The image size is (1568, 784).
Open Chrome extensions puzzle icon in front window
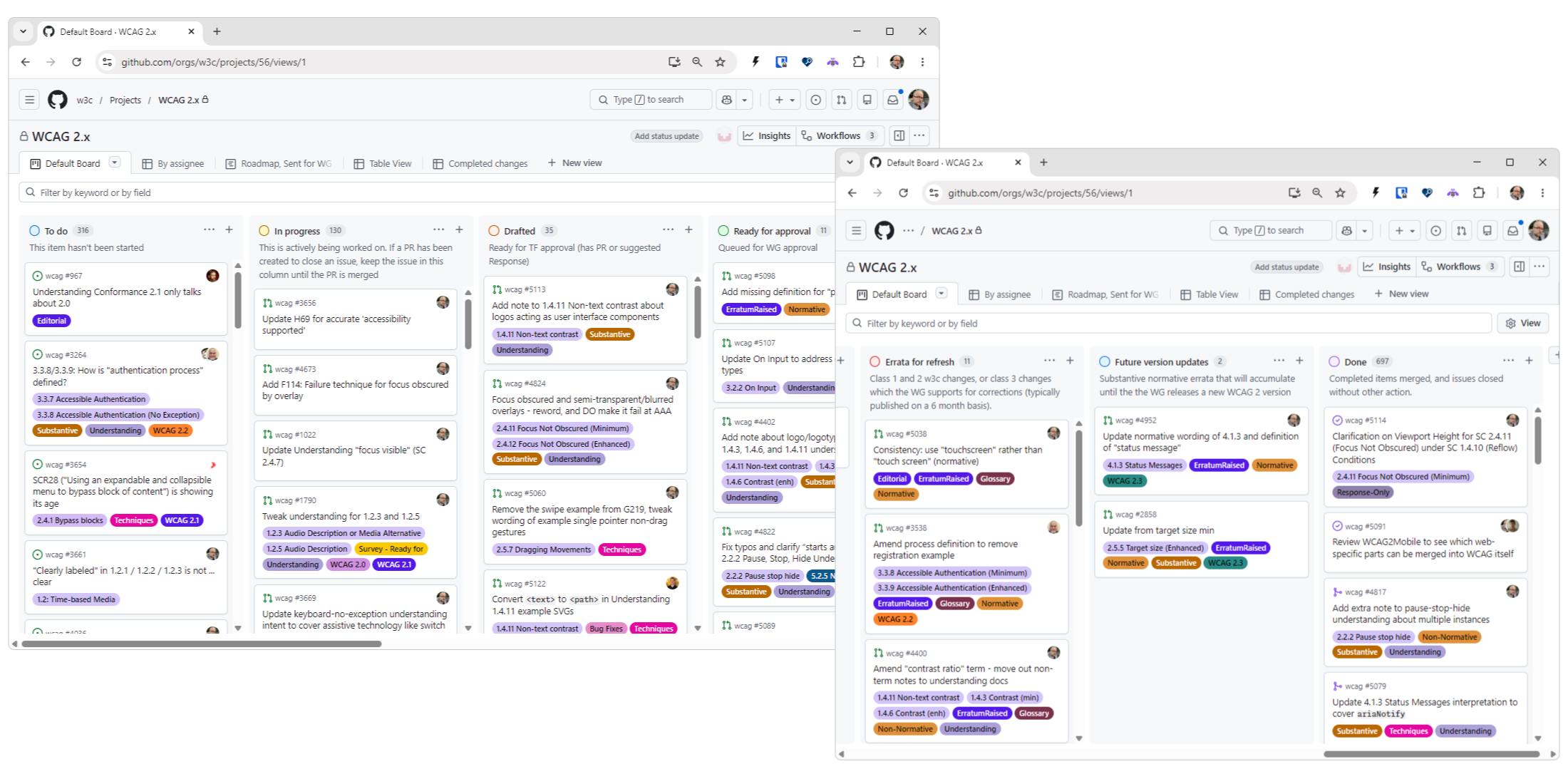pos(1479,193)
